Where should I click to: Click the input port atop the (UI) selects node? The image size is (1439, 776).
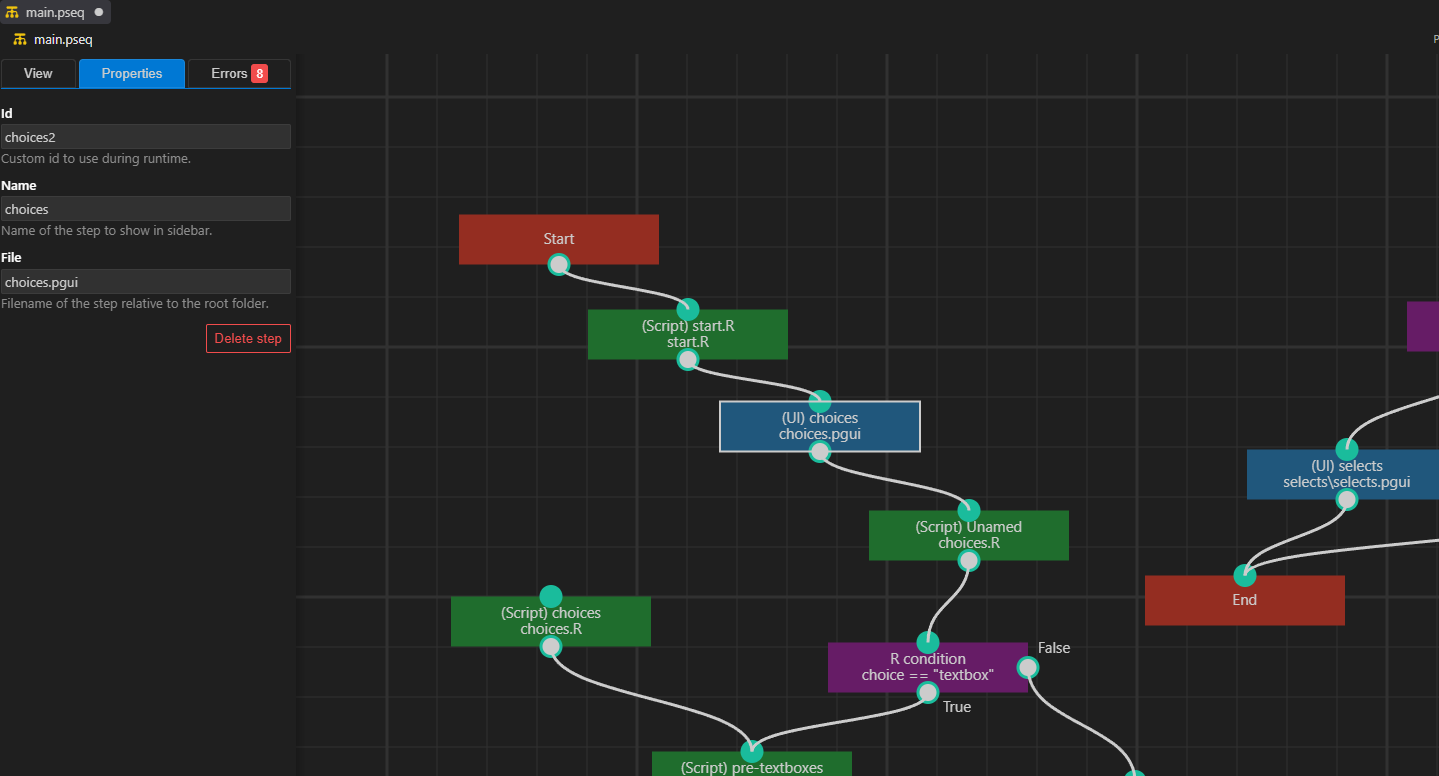1347,449
